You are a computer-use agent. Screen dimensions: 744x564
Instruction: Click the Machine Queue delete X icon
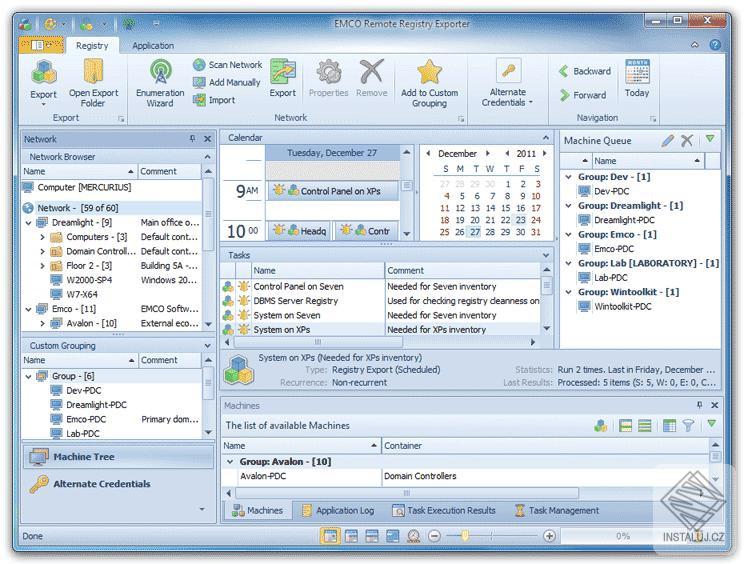[687, 140]
